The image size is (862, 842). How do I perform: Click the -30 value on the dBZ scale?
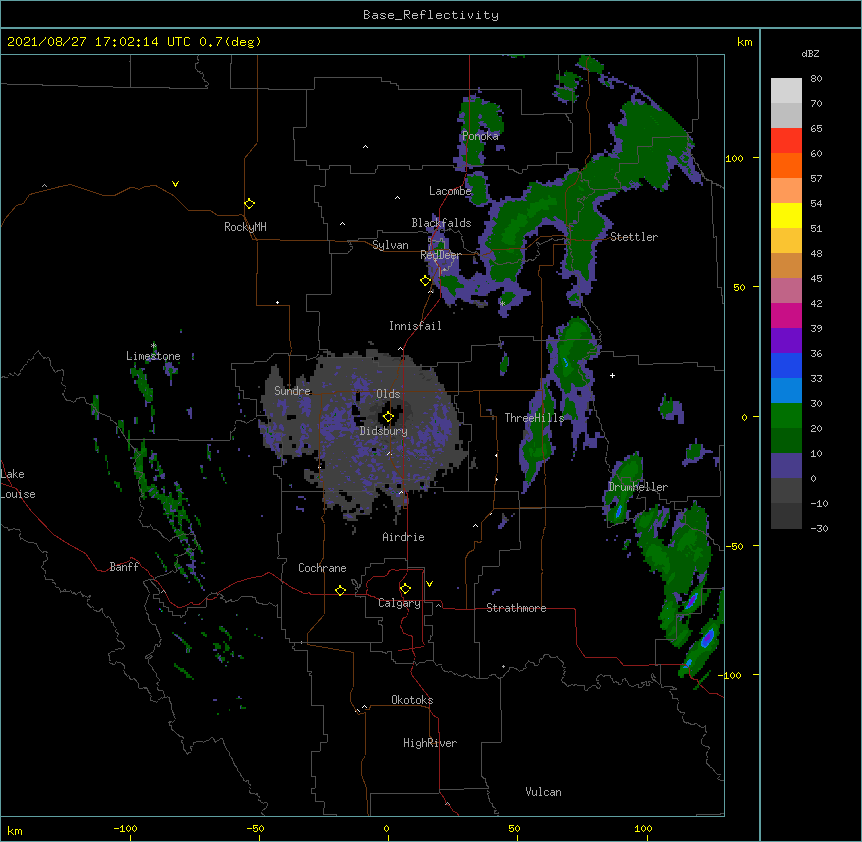coord(819,528)
